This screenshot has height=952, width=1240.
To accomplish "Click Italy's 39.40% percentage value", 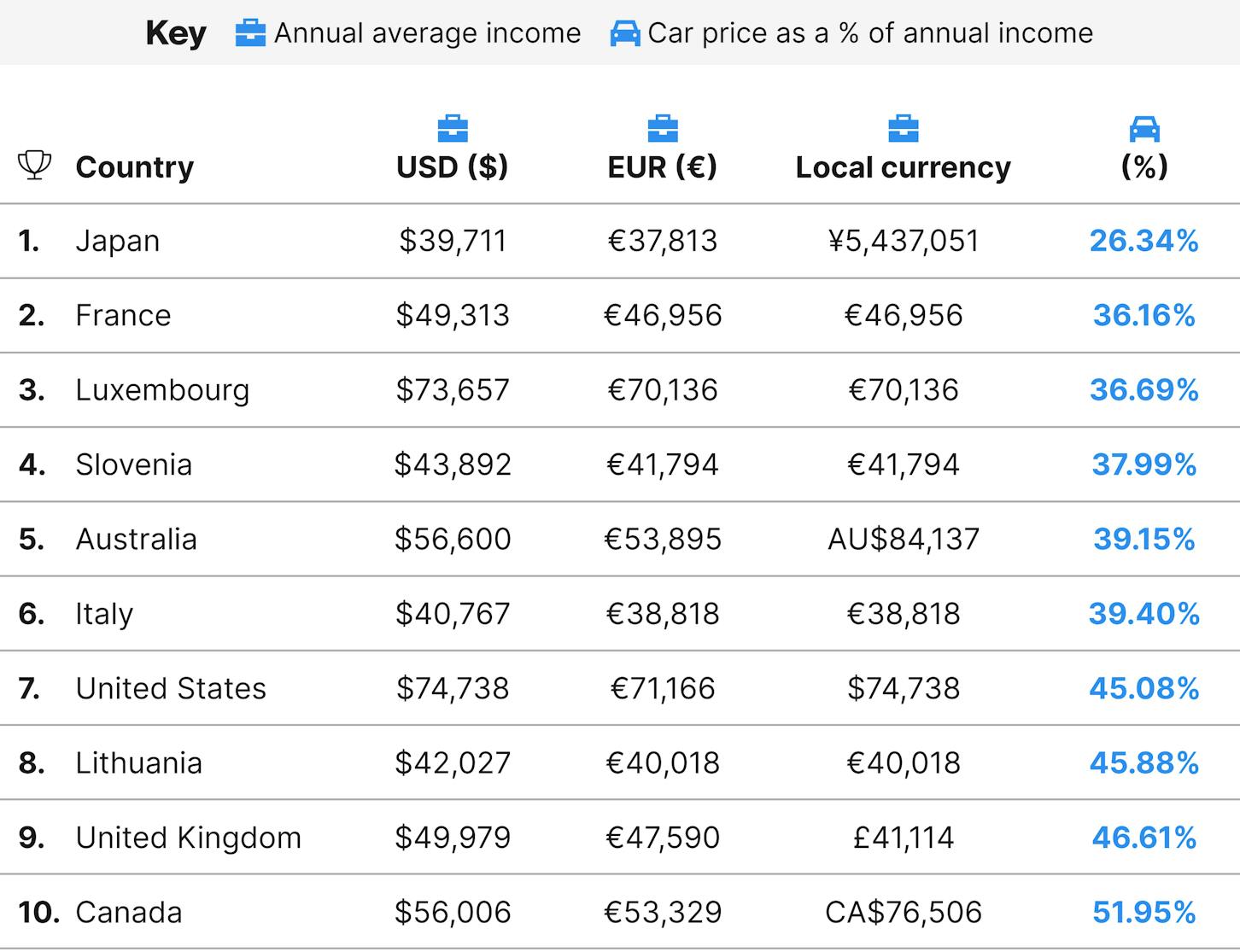I will pyautogui.click(x=1144, y=614).
